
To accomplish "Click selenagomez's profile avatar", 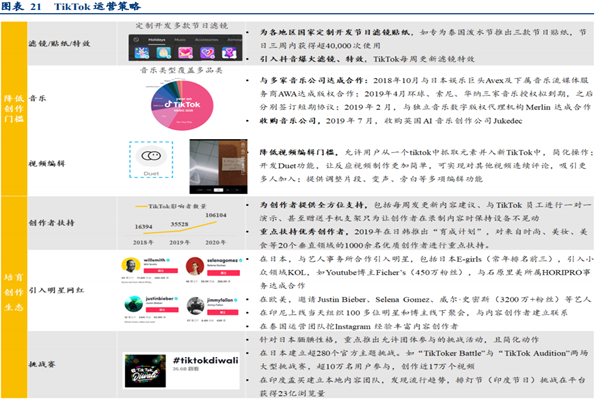I will coord(195,266).
